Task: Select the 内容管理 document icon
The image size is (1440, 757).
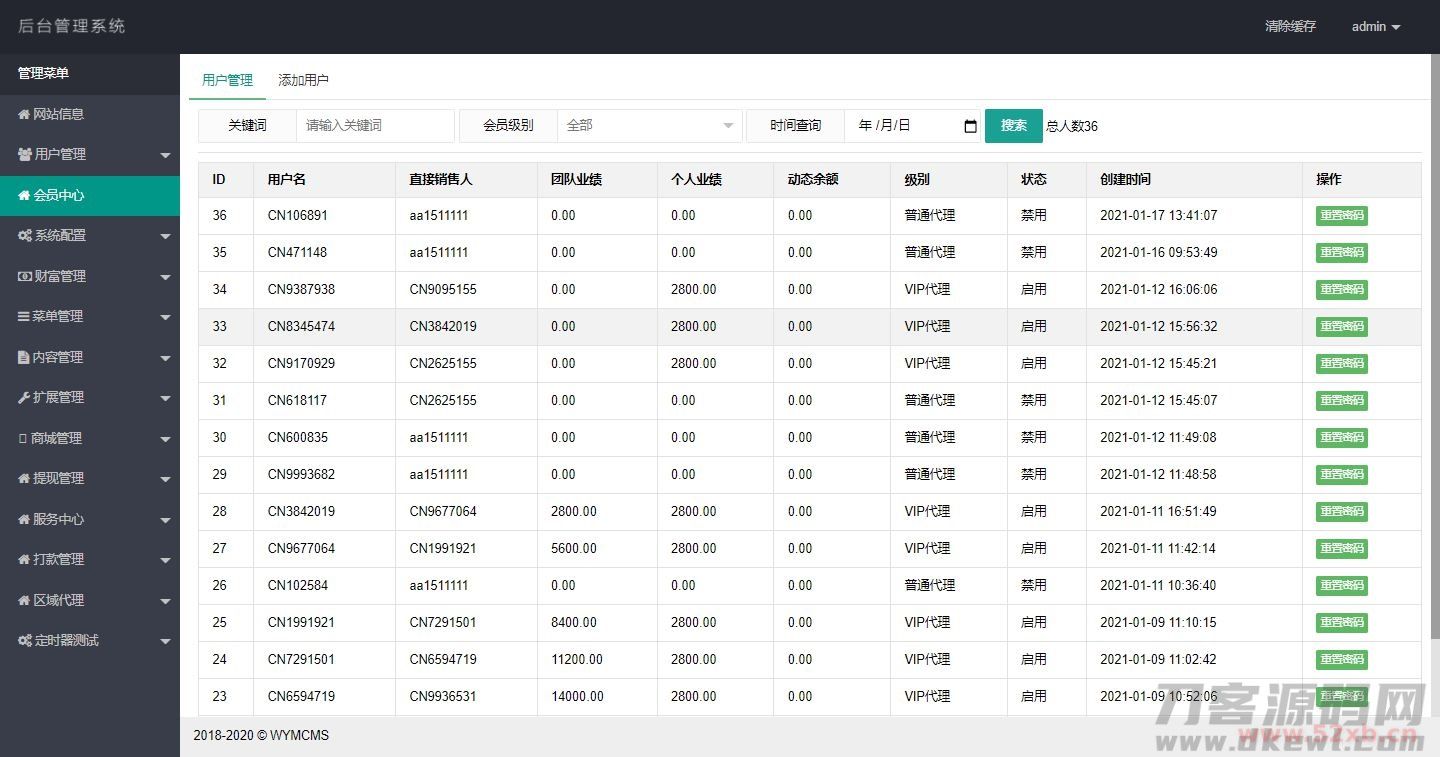Action: pos(24,357)
